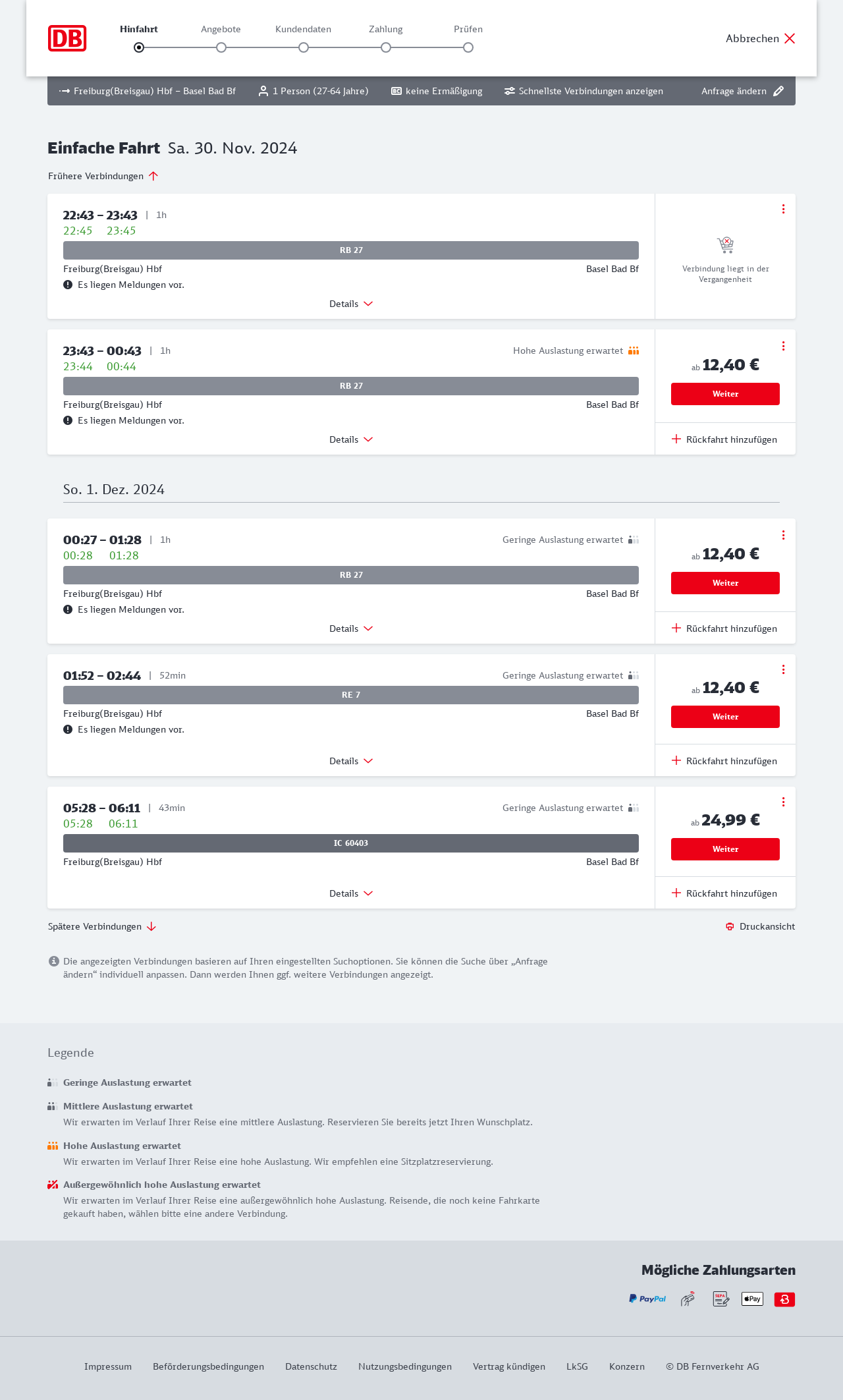Click the print icon next to Druckansicht
Viewport: 843px width, 1400px height.
point(730,926)
